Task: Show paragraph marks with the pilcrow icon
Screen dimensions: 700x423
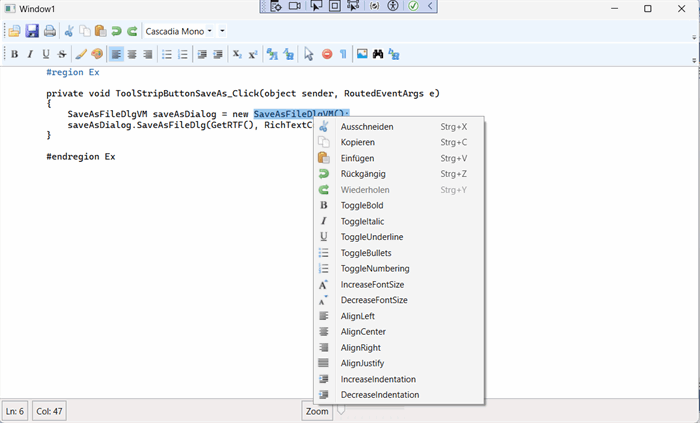Action: 343,54
